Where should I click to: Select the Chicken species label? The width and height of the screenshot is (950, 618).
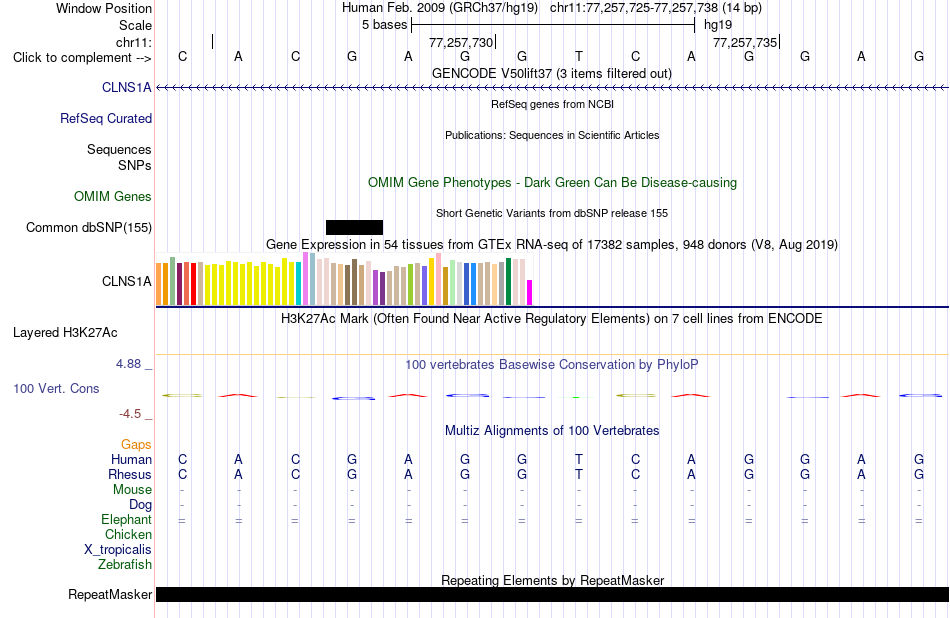tap(128, 534)
